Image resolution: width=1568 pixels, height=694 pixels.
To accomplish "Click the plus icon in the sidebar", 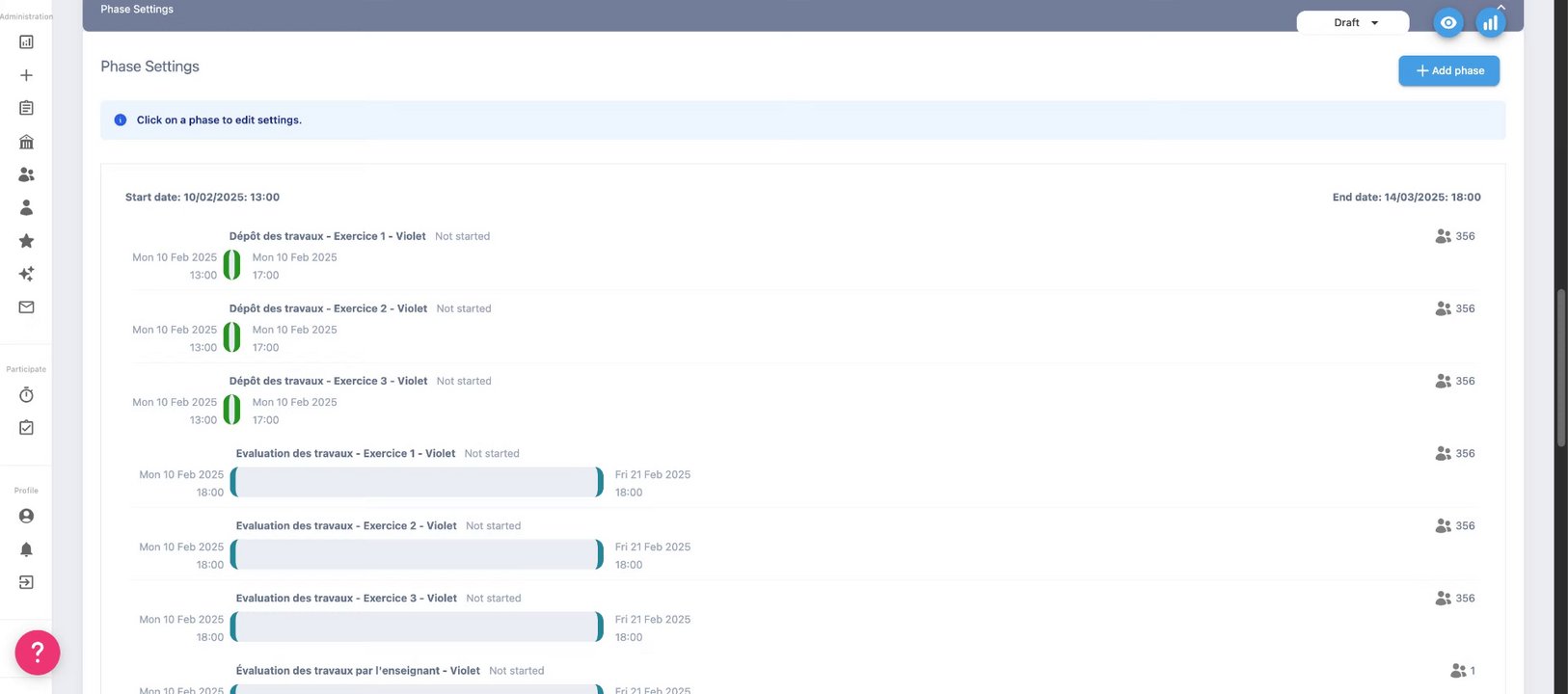I will click(x=26, y=75).
